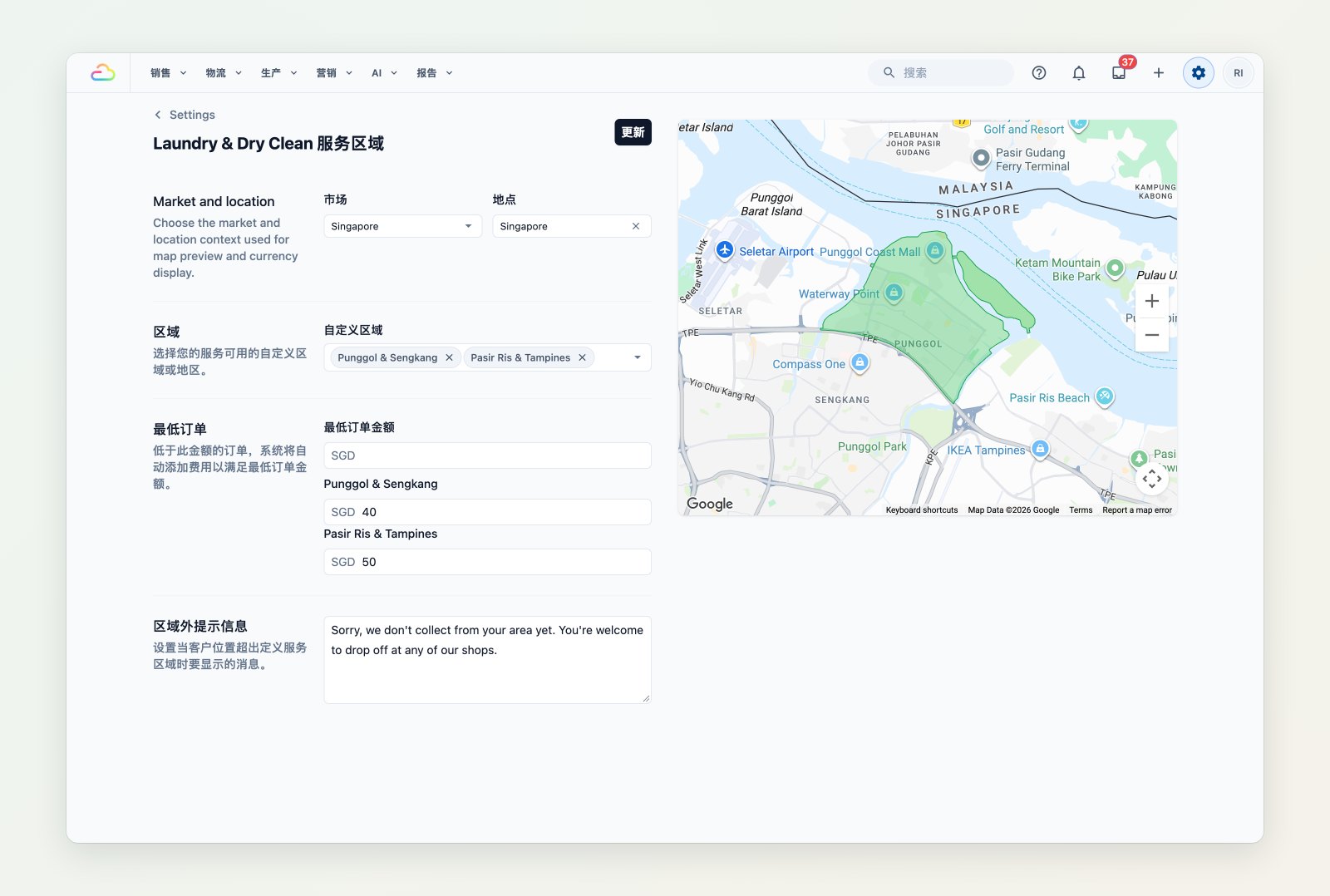Remove the Pasir Ris & Tampines zone chip

tap(582, 357)
